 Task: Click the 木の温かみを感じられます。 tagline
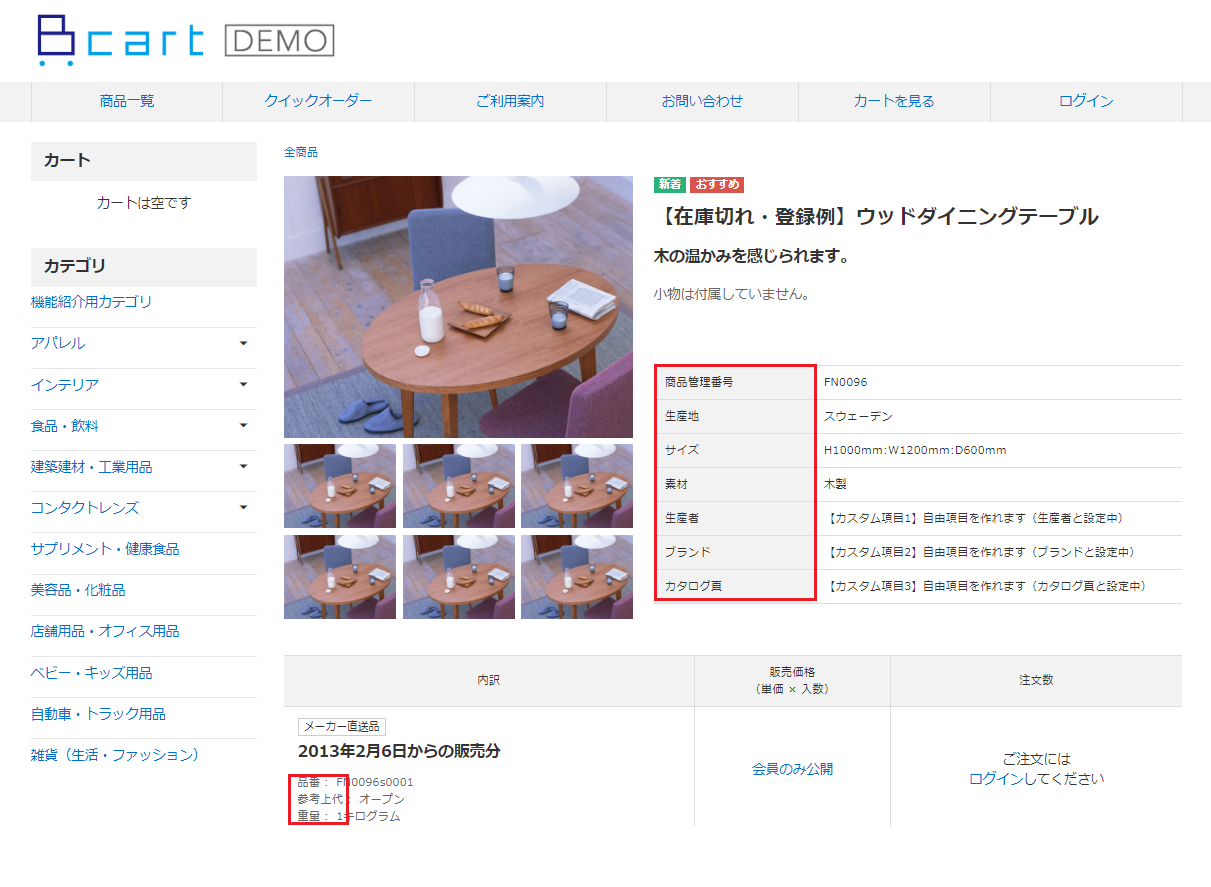(752, 256)
